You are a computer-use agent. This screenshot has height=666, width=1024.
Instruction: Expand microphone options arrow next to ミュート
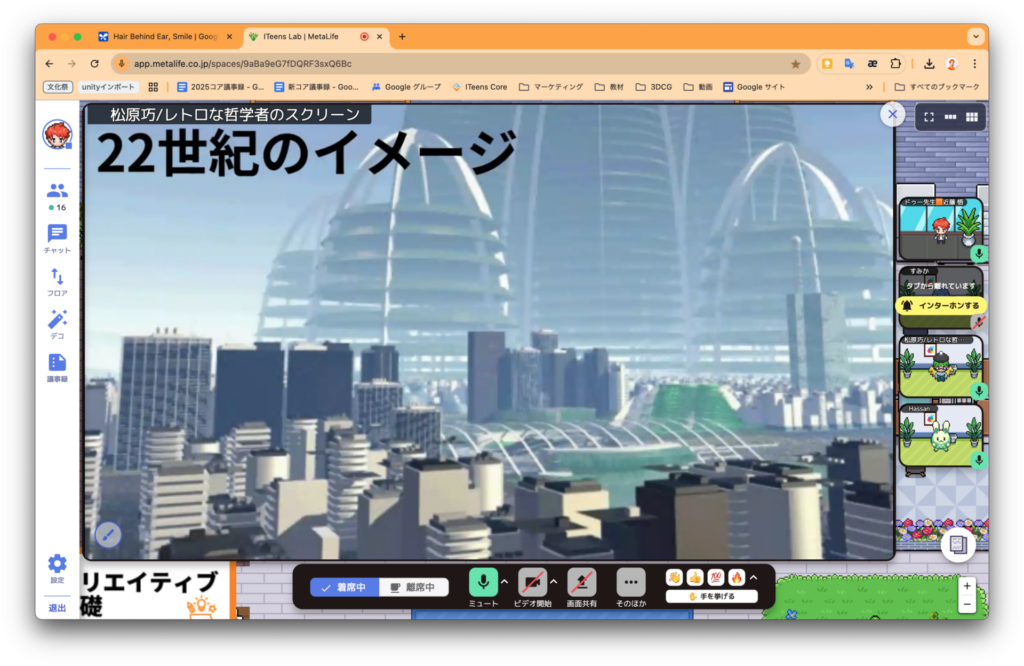point(504,581)
